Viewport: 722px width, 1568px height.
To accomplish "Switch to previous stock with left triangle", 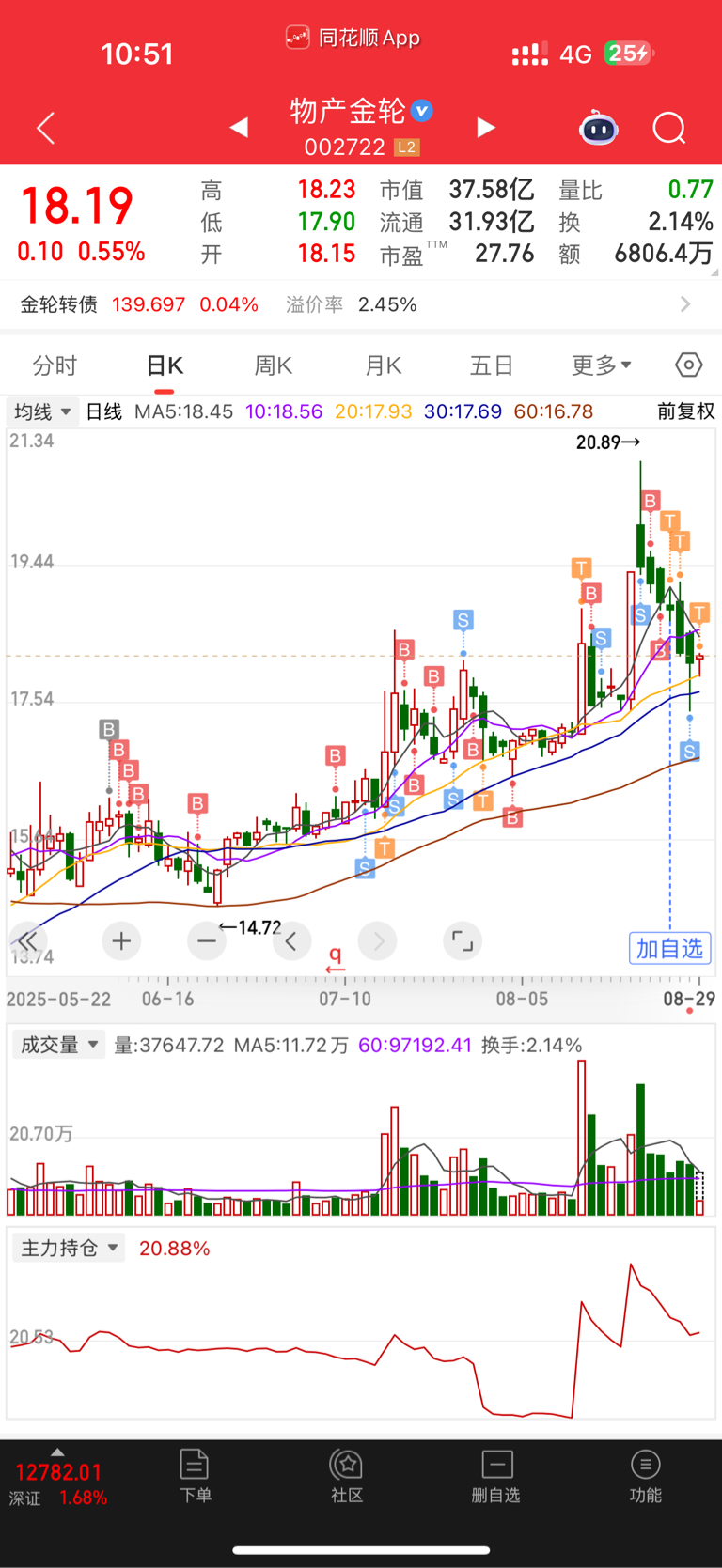I will pos(239,127).
